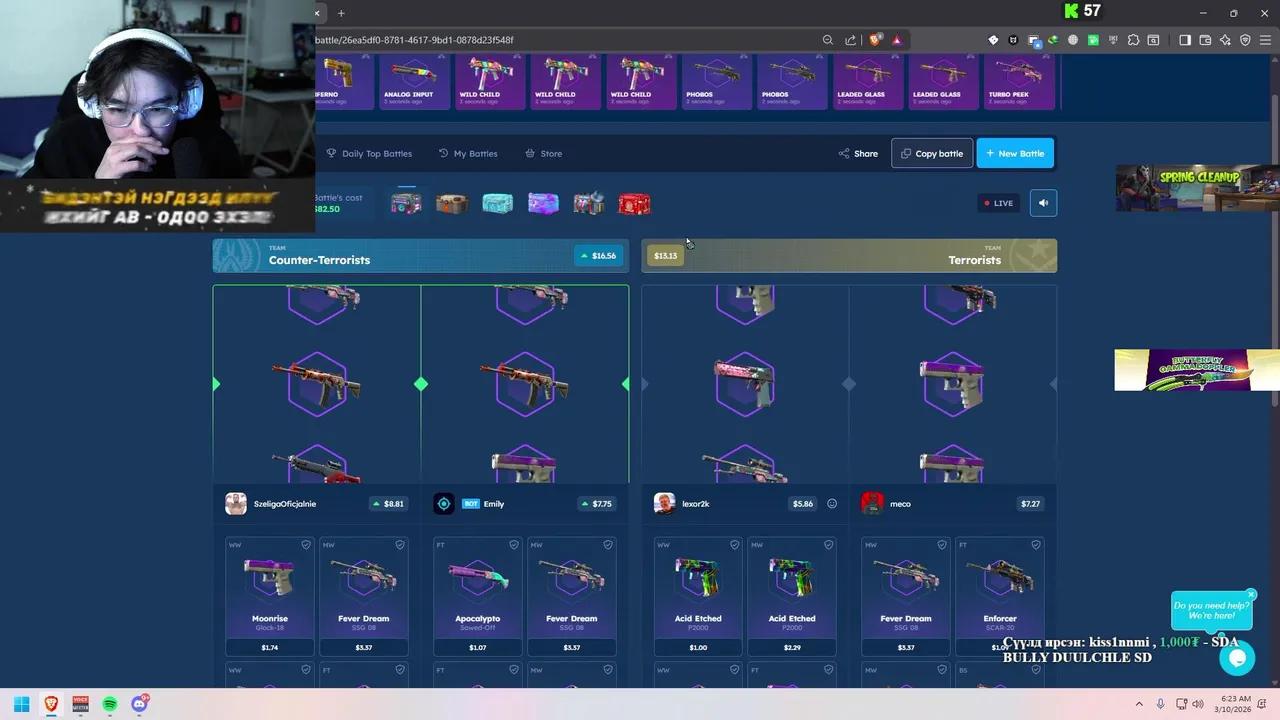
Task: Click meco's red avatar icon
Action: tap(871, 503)
